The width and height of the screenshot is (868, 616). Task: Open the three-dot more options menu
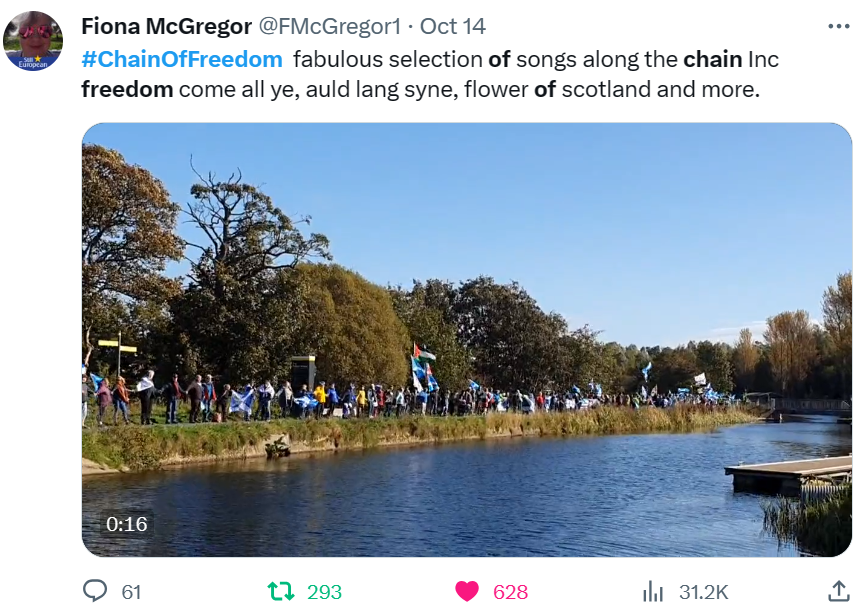pos(839,26)
